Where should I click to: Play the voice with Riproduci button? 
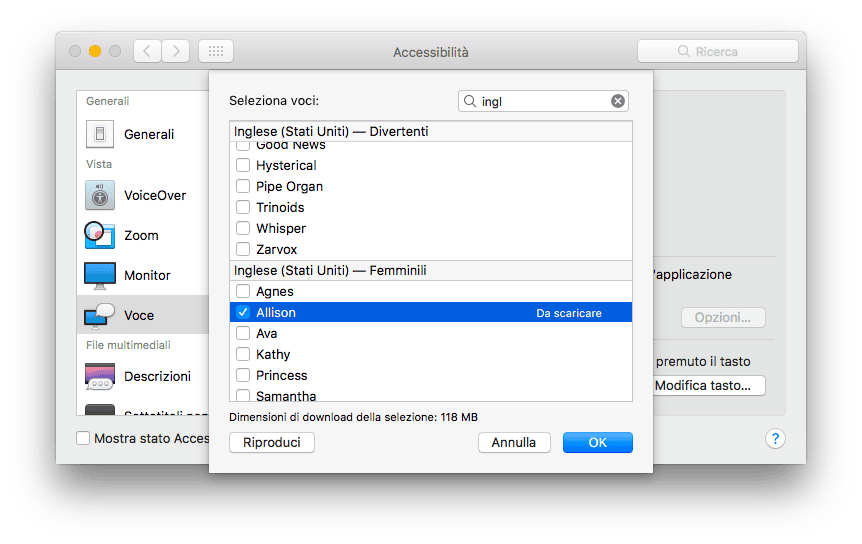click(x=272, y=442)
